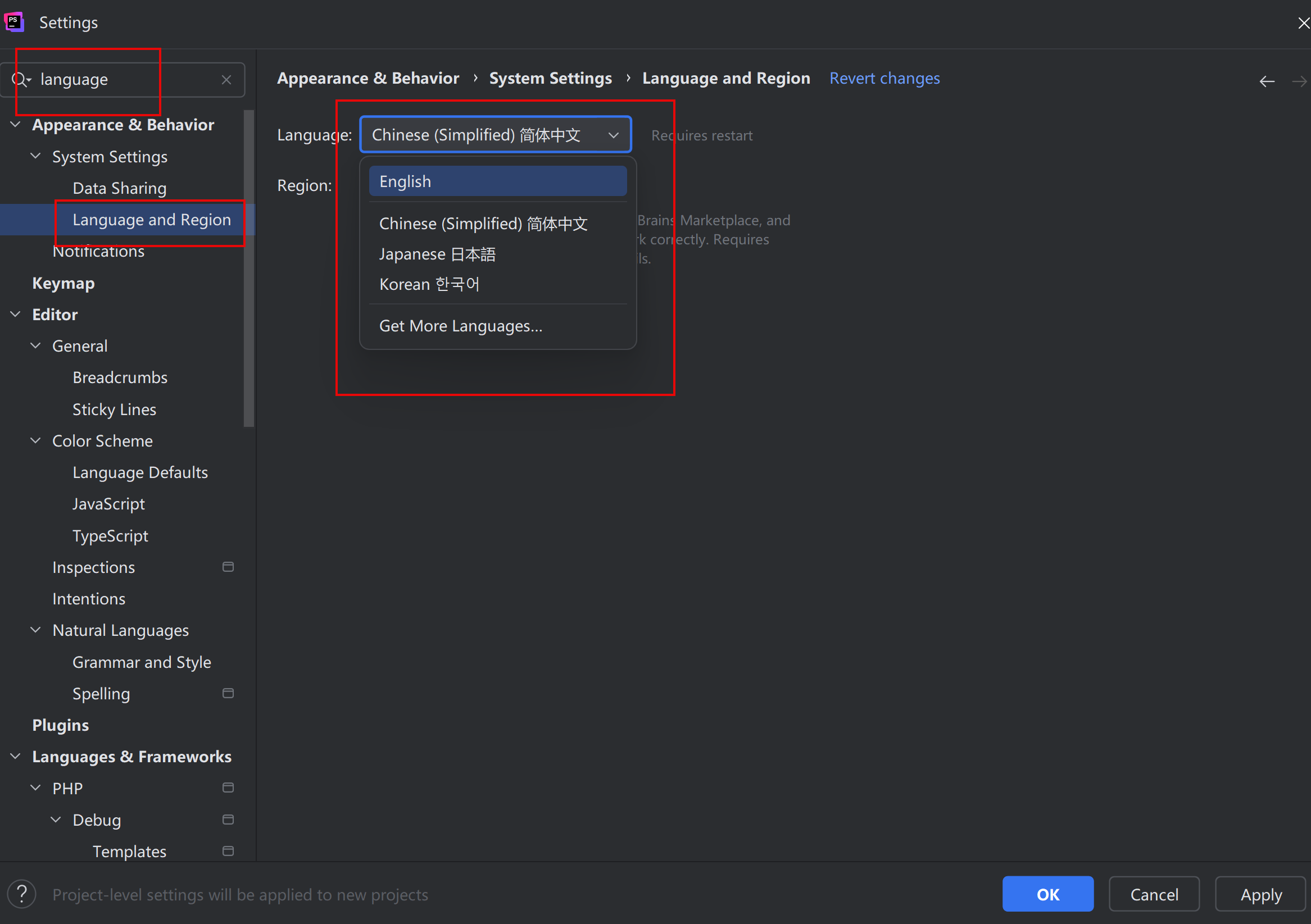1311x924 pixels.
Task: Click the PhpStorm logo in title bar
Action: [x=13, y=22]
